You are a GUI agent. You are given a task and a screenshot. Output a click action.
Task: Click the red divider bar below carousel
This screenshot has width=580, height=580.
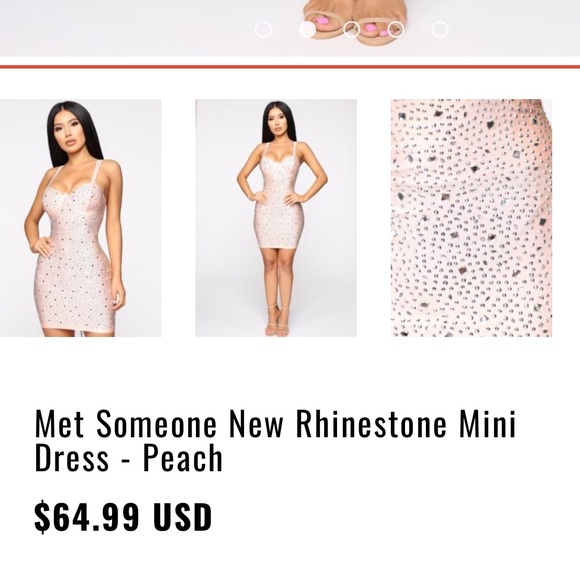pos(290,67)
